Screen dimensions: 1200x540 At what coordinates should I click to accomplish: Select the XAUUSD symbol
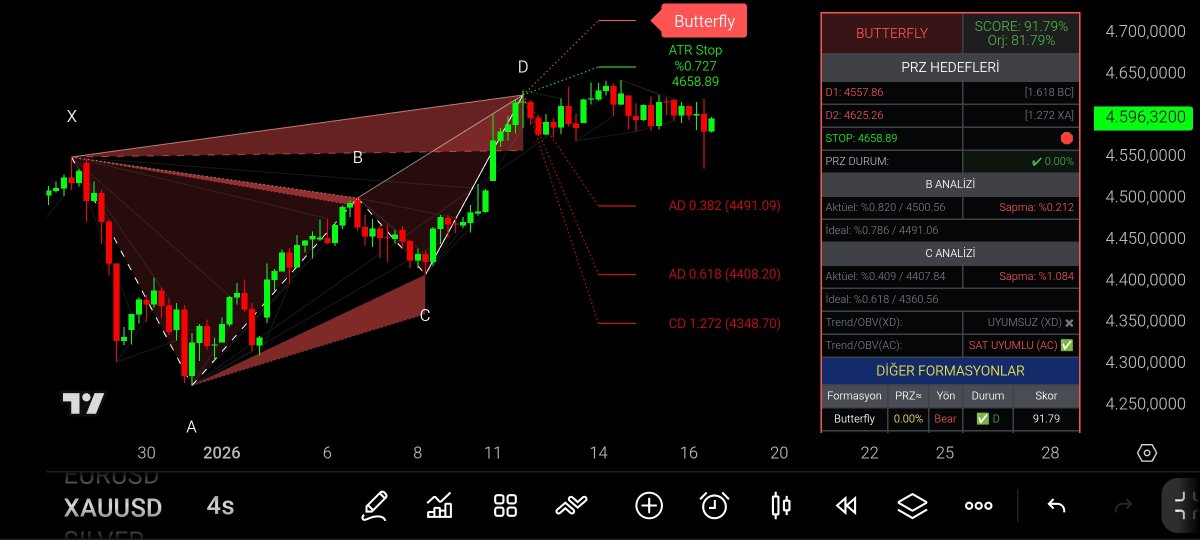[113, 508]
